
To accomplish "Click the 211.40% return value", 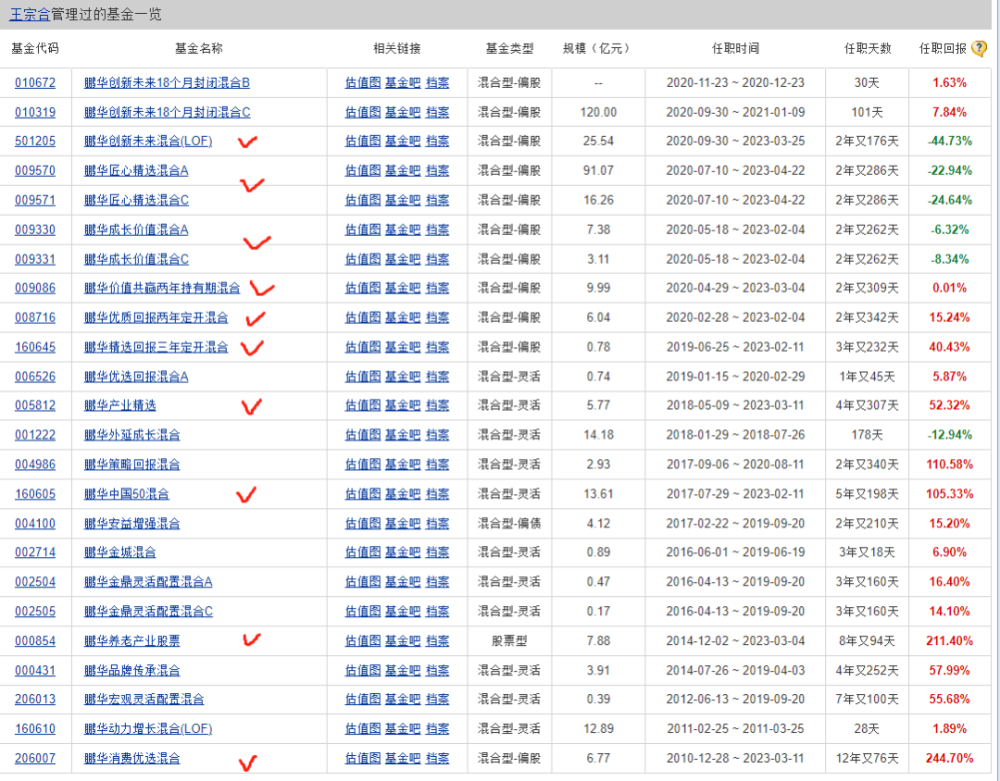I will 950,641.
